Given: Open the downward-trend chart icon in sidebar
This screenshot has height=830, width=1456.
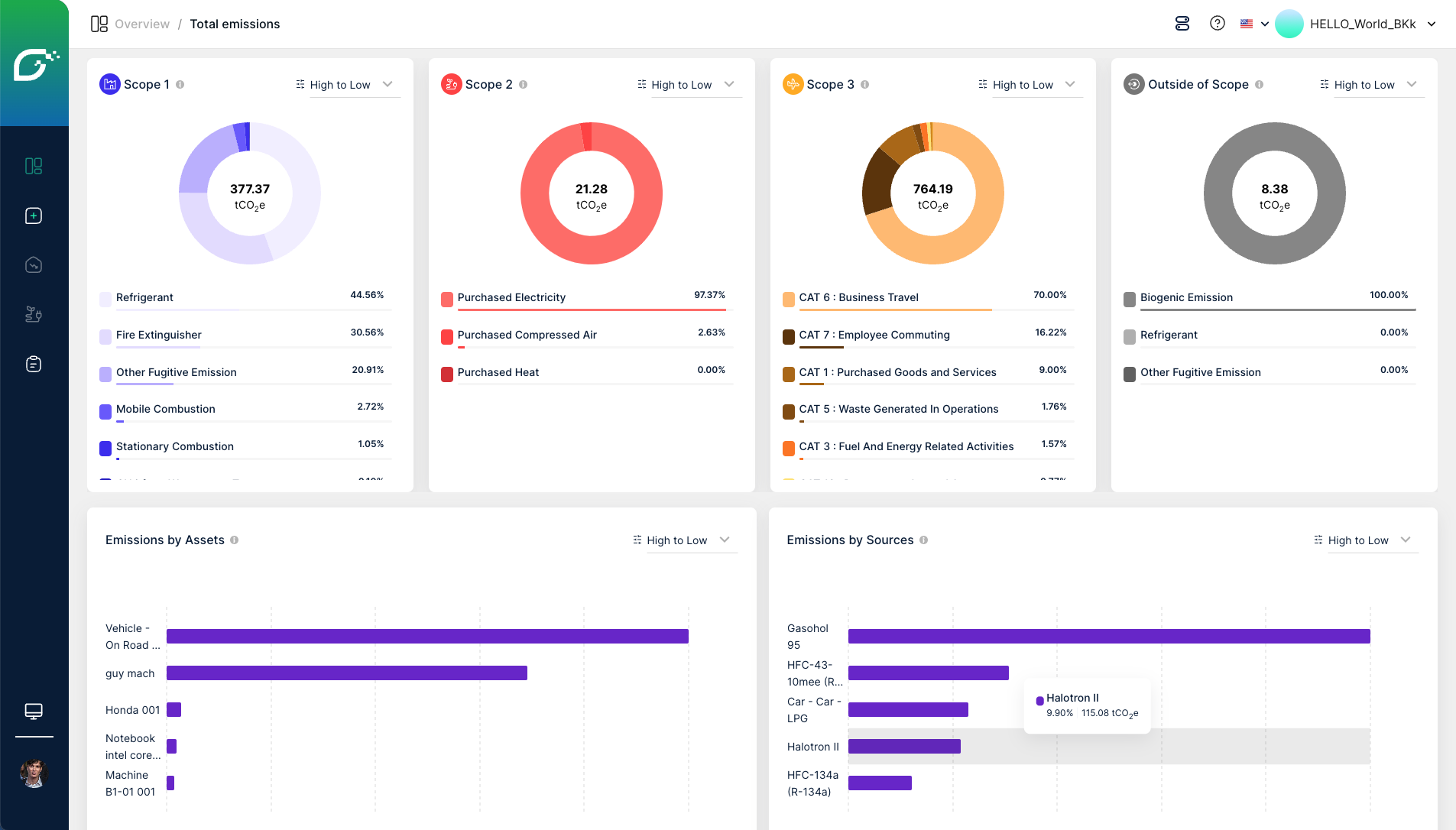Looking at the screenshot, I should tap(34, 265).
